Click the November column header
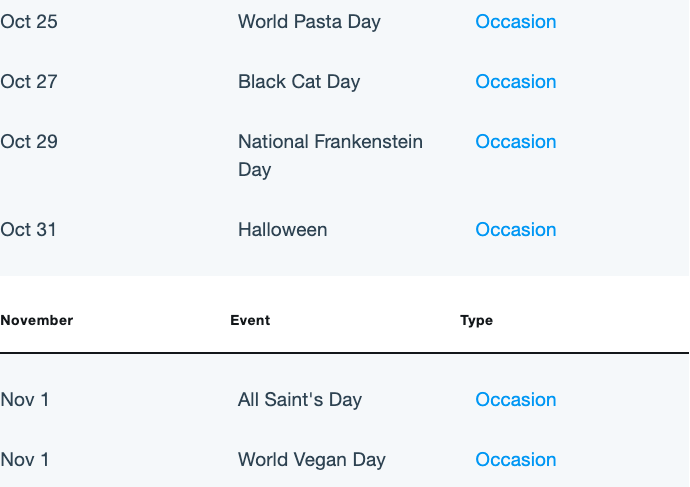This screenshot has width=690, height=487. (x=37, y=320)
